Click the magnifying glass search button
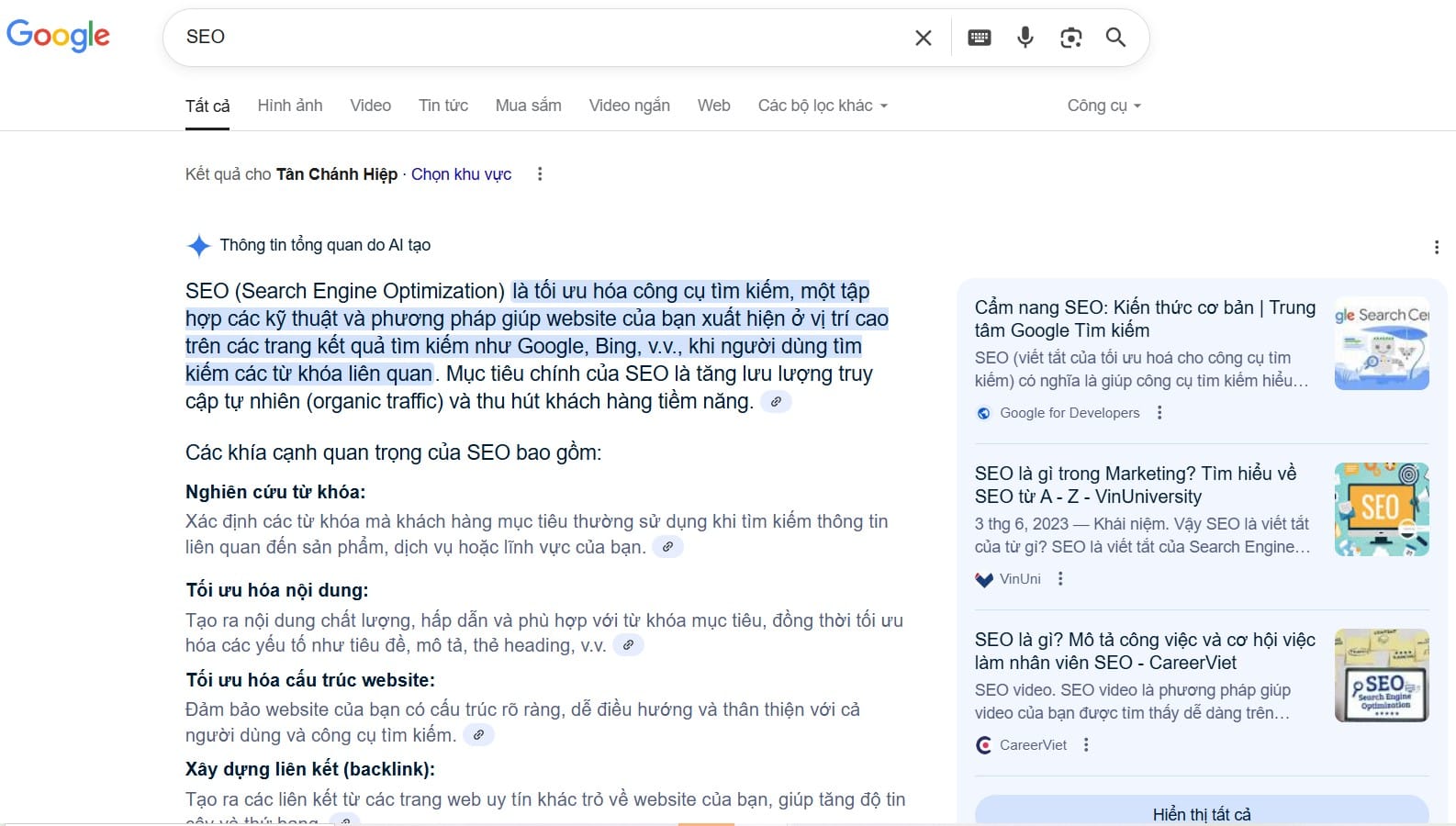The height and width of the screenshot is (826, 1456). tap(1115, 38)
